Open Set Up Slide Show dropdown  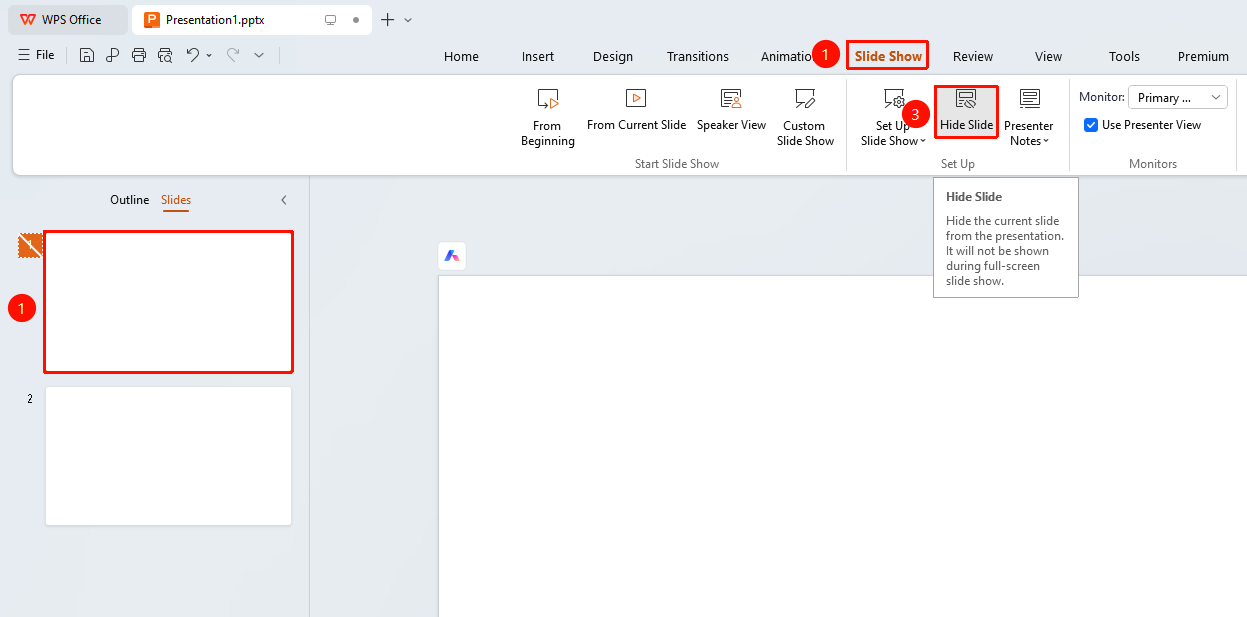coord(893,118)
